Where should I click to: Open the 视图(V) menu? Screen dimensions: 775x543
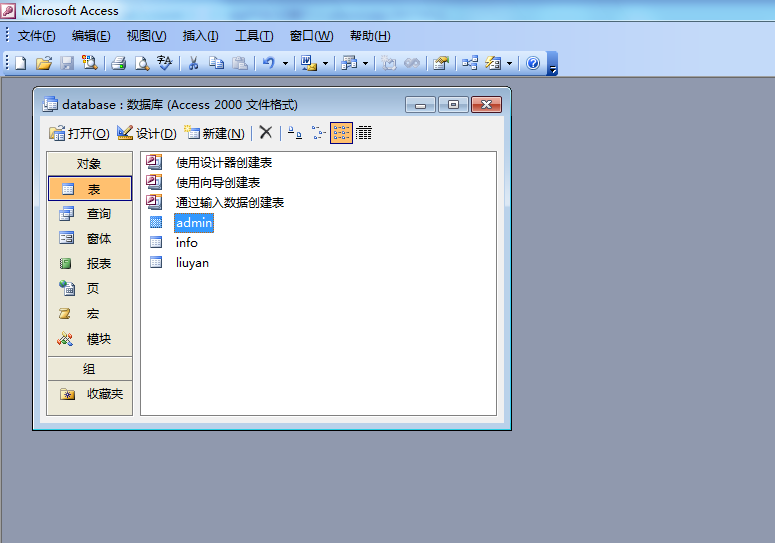click(146, 36)
